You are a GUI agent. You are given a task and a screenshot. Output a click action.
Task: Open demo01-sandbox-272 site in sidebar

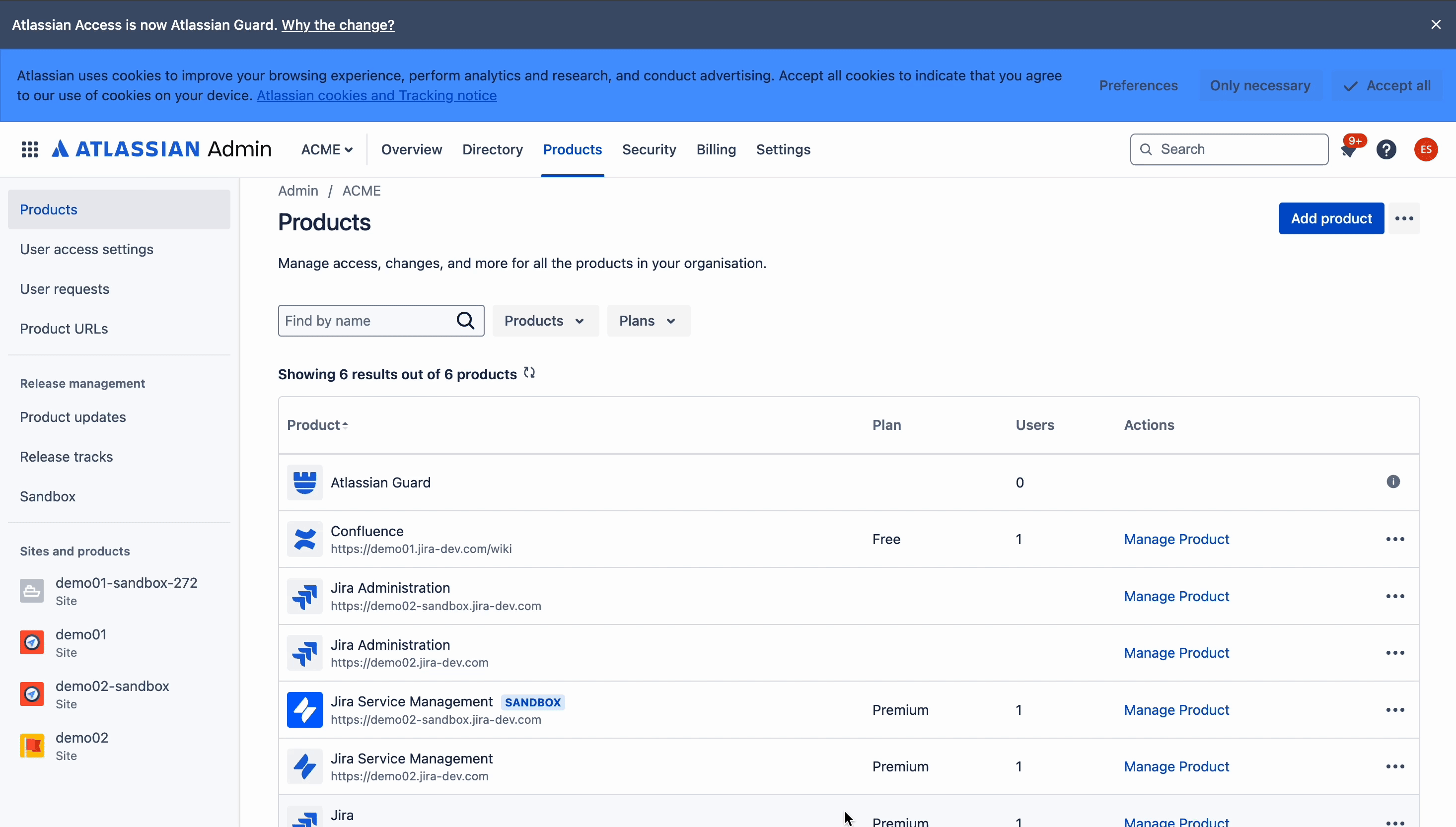point(119,591)
